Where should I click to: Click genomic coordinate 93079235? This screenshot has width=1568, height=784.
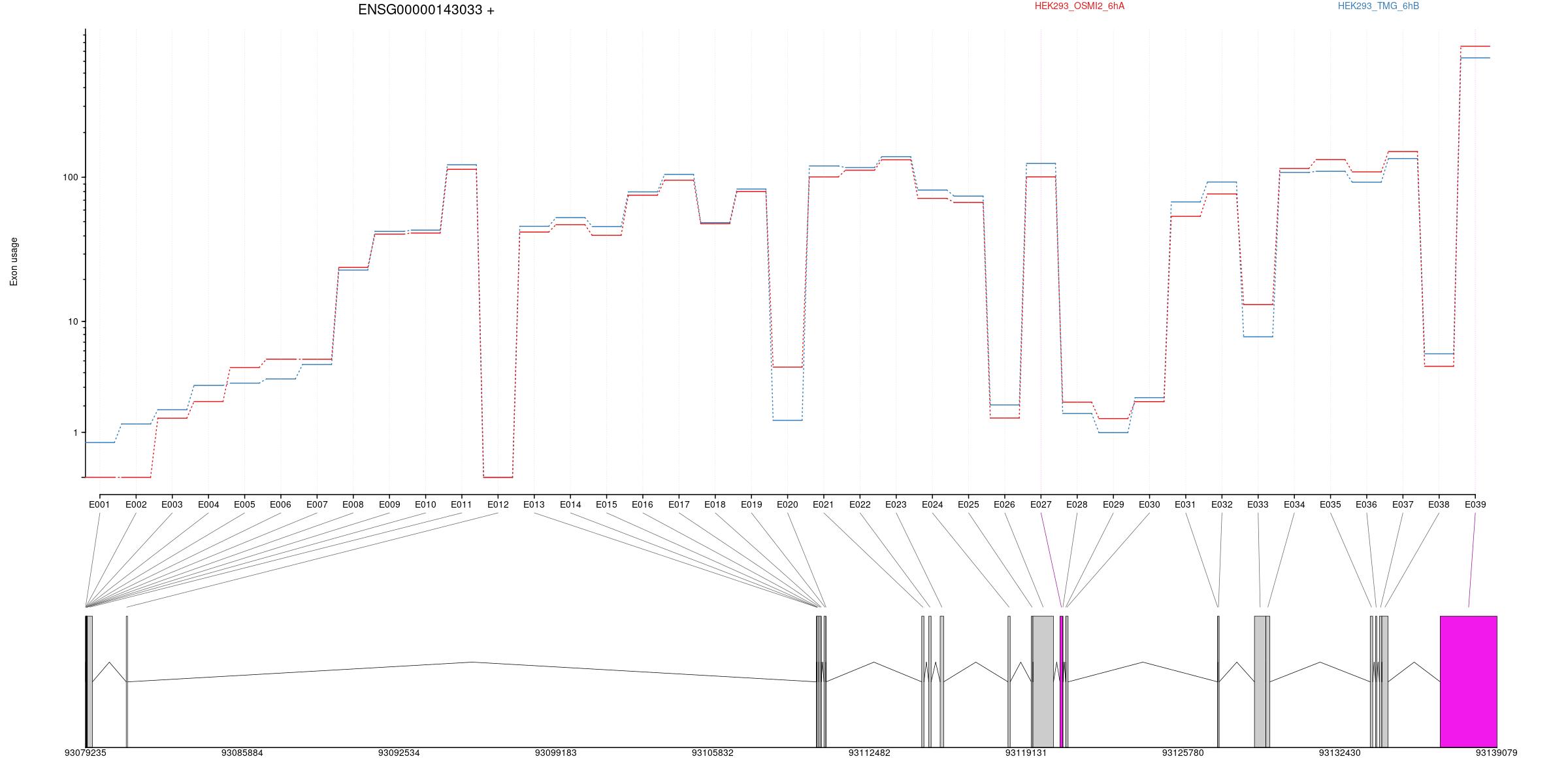tap(86, 753)
